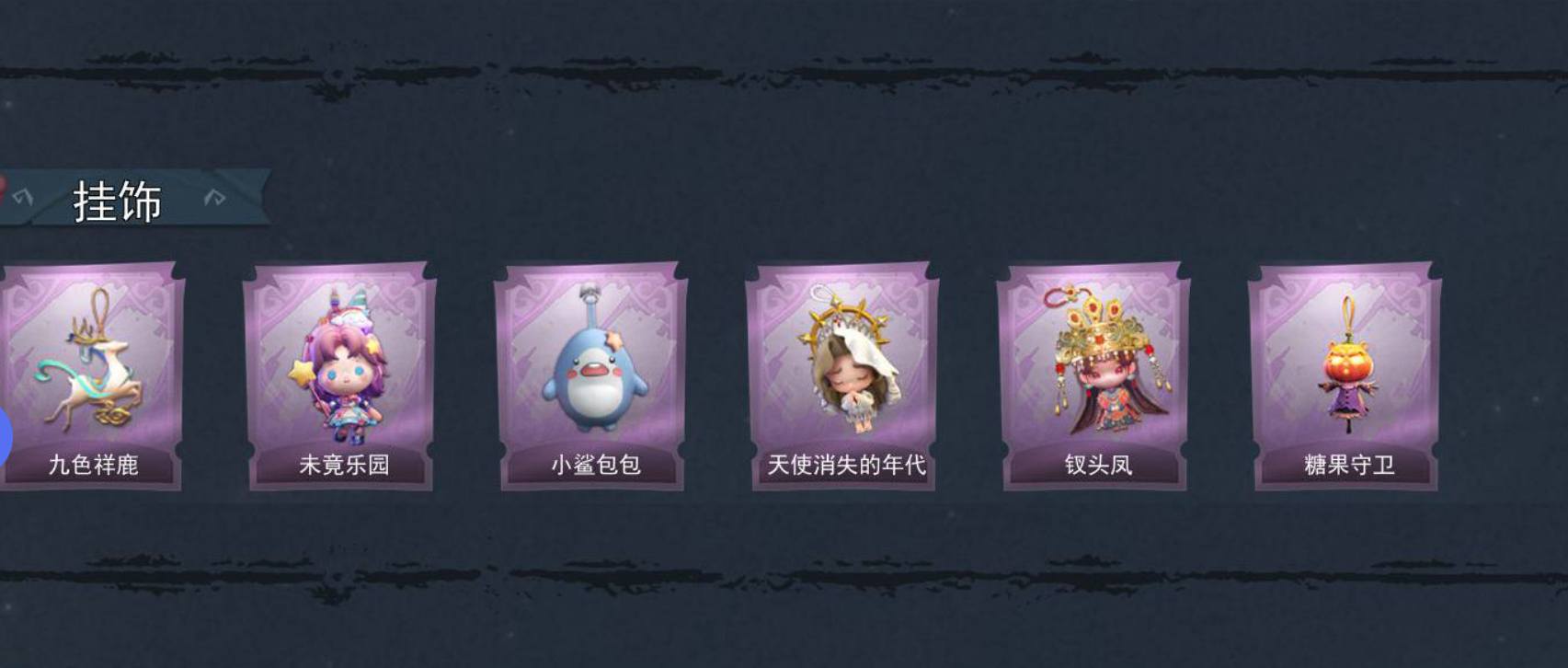Tap the blue circle on left edge
The image size is (1568, 668).
tap(5, 437)
